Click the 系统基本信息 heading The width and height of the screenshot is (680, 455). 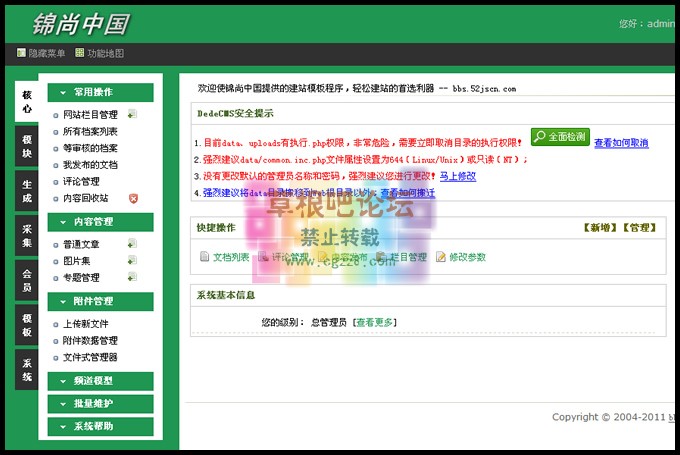226,295
